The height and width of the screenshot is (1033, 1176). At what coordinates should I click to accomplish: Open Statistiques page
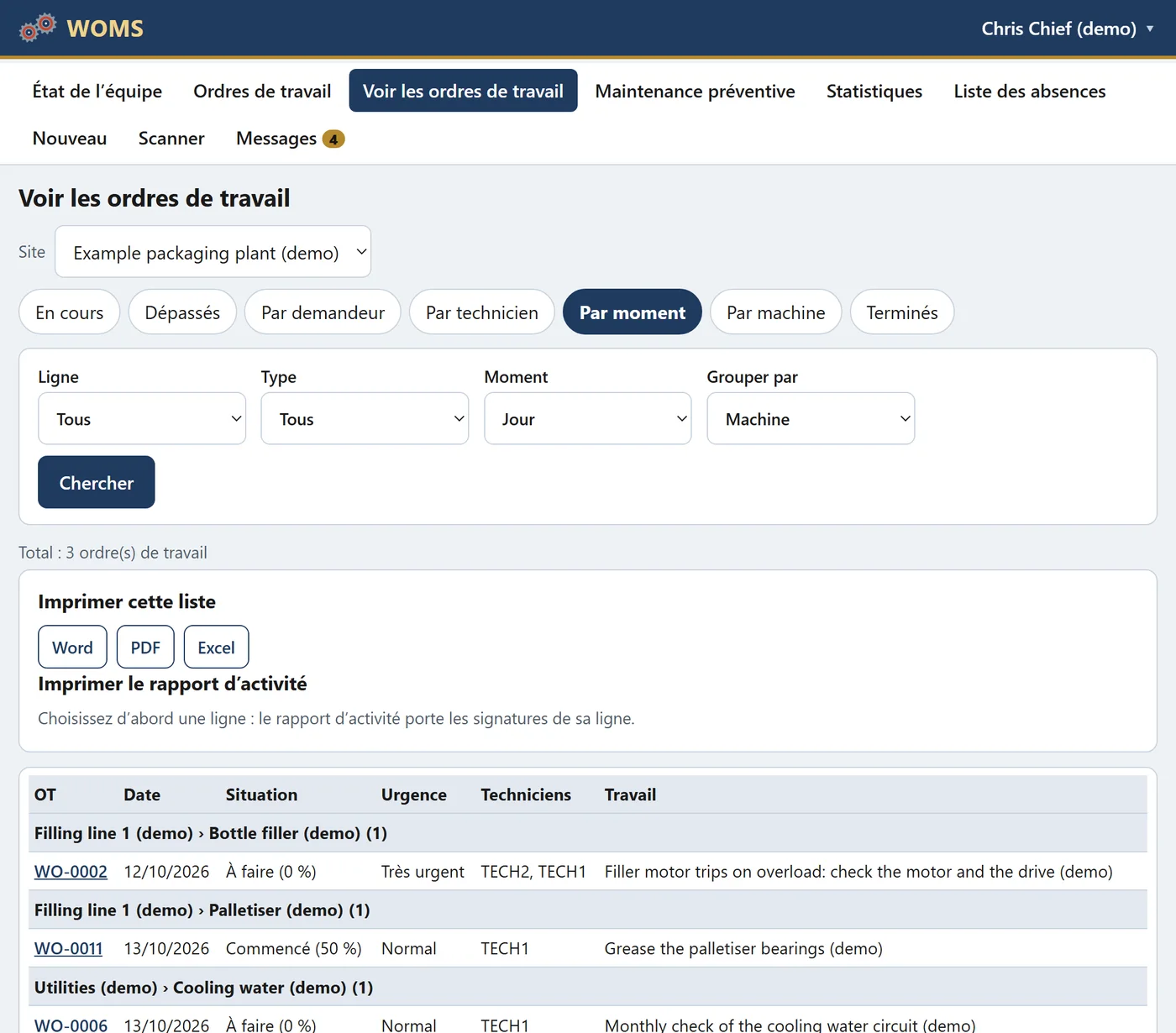pyautogui.click(x=874, y=91)
